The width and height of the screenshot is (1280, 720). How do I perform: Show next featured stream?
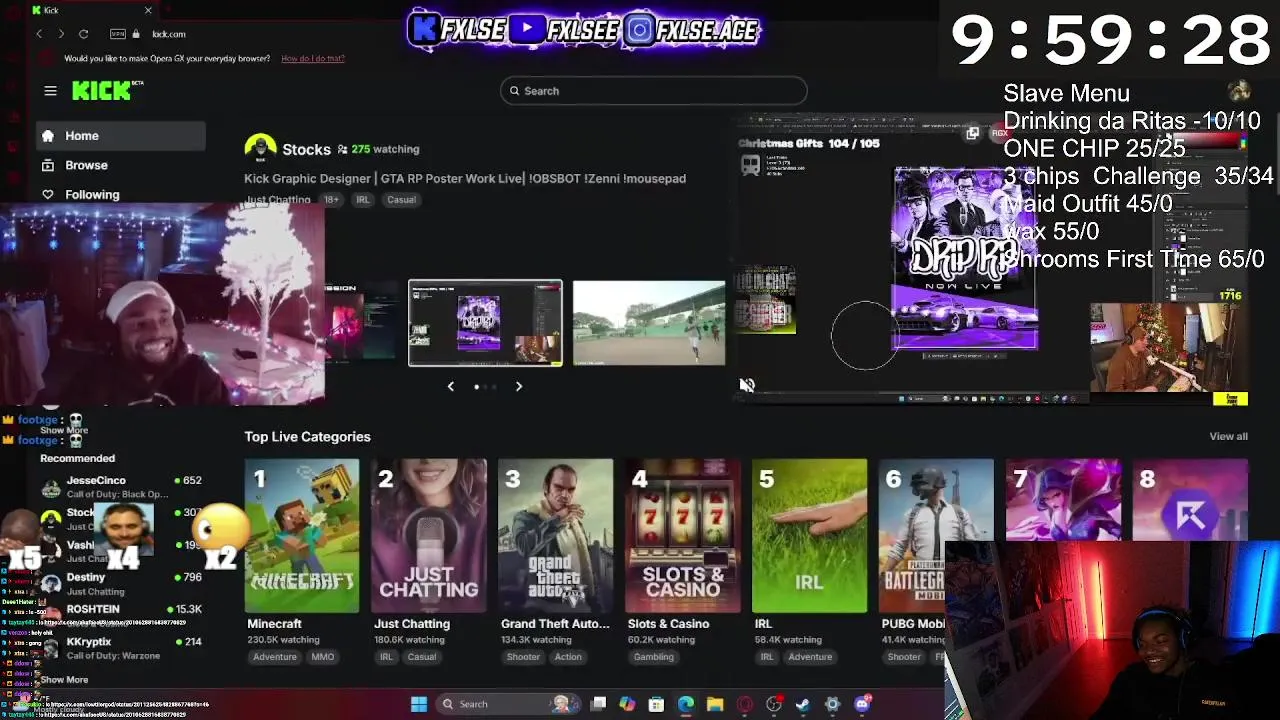point(519,386)
